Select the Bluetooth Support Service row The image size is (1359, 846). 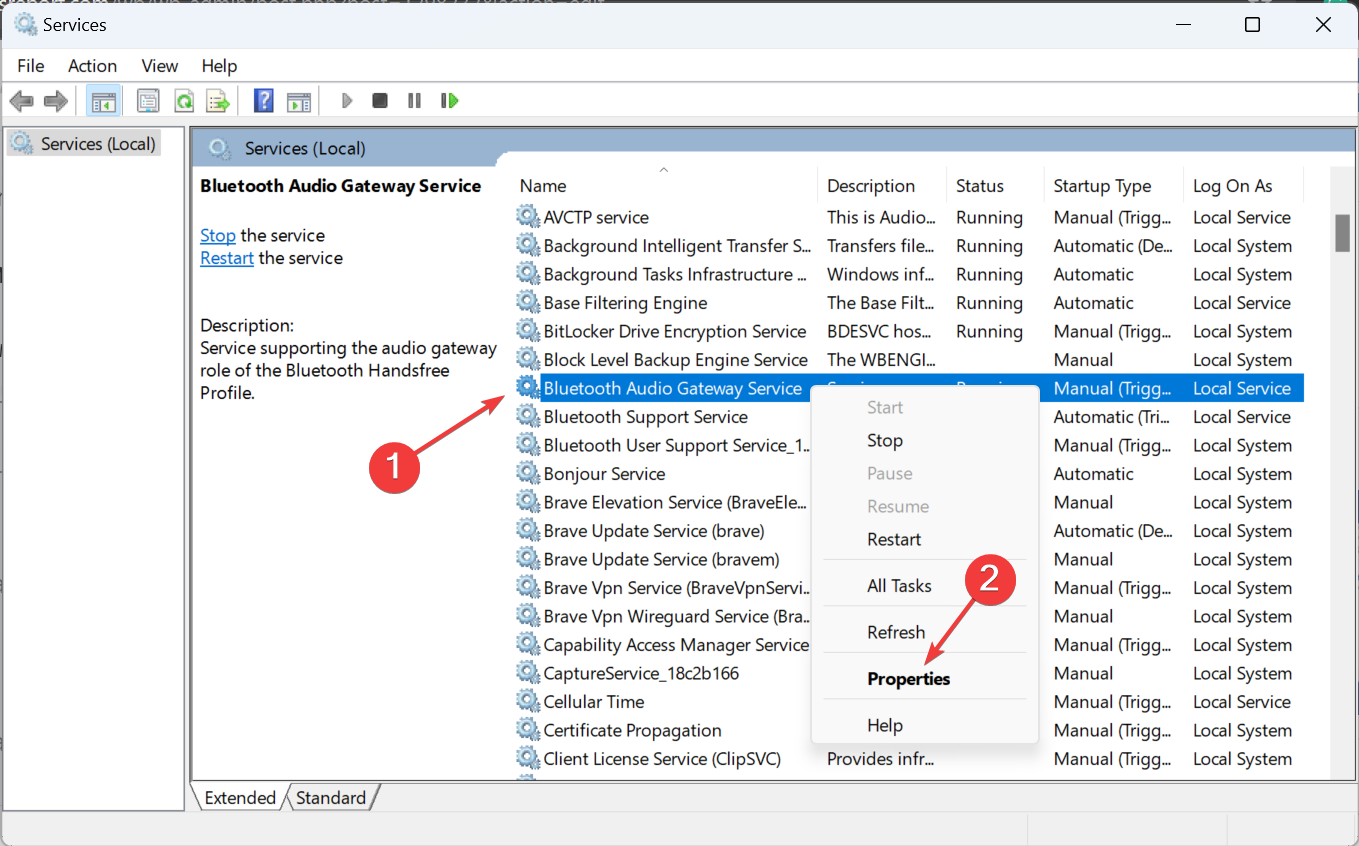click(x=645, y=416)
